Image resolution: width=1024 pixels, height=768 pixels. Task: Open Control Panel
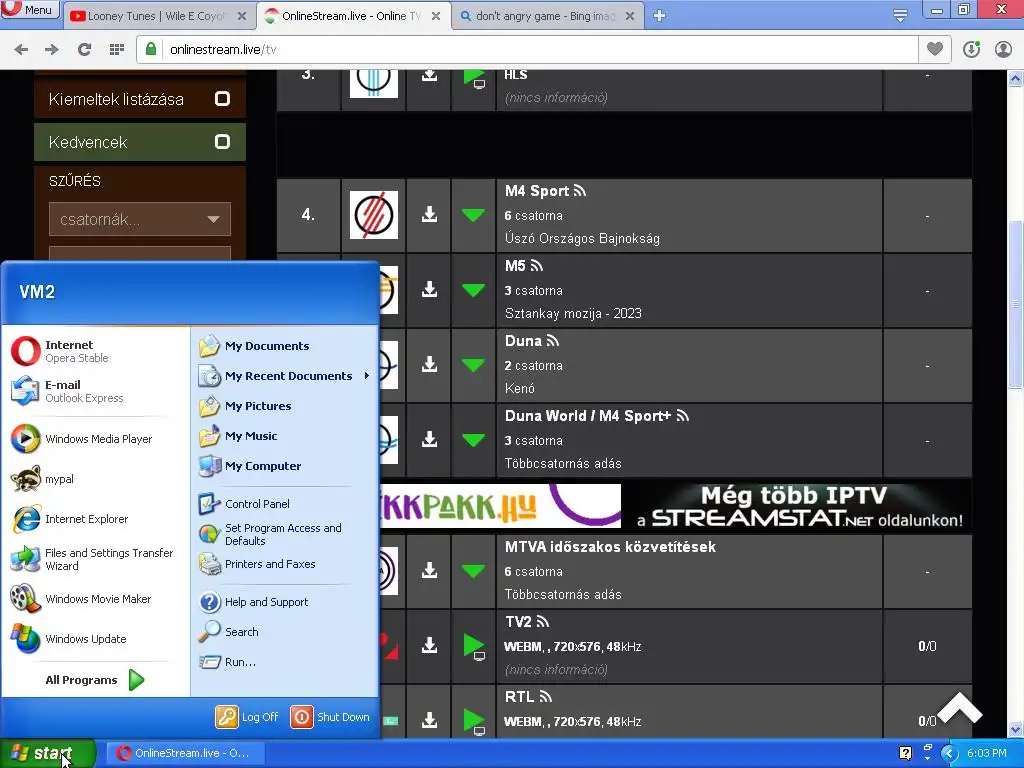click(x=244, y=504)
